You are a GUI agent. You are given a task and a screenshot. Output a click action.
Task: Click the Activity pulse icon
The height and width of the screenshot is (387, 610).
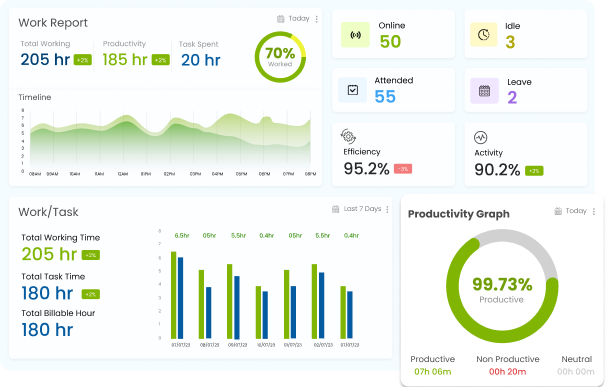[480, 137]
